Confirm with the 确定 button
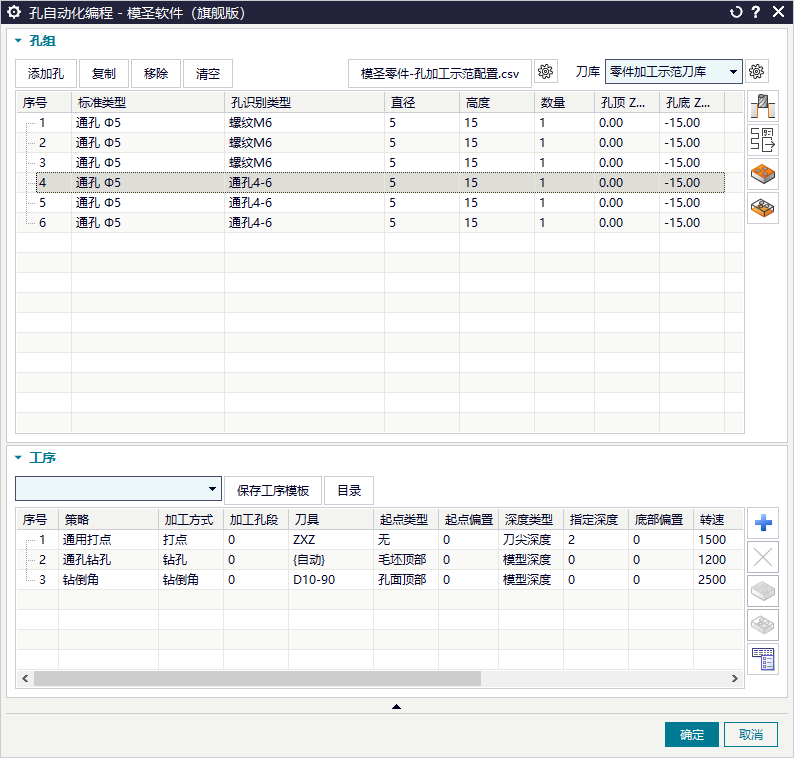The height and width of the screenshot is (758, 794). [692, 734]
